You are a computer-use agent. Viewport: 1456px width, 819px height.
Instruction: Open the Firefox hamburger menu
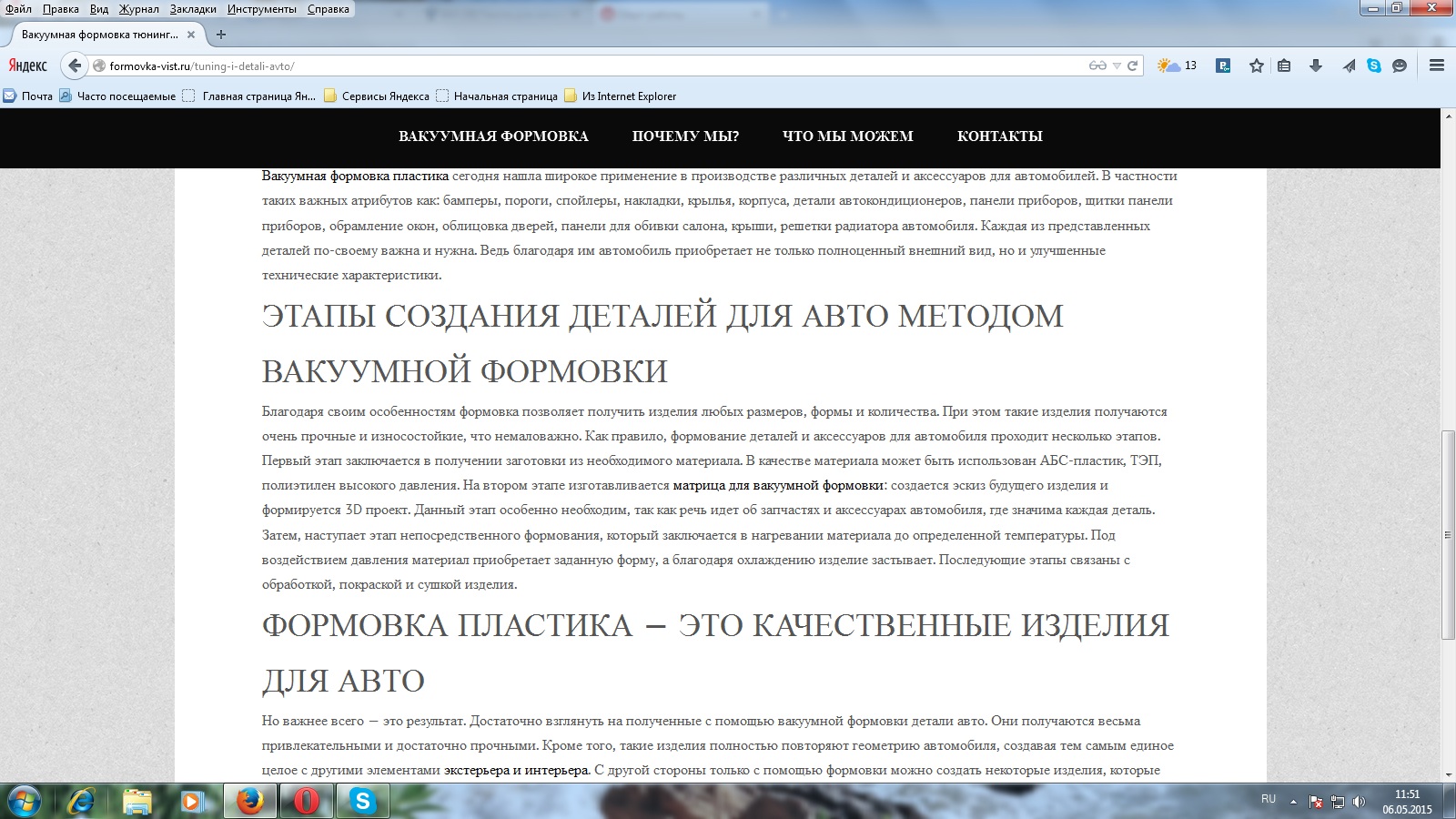tap(1437, 66)
